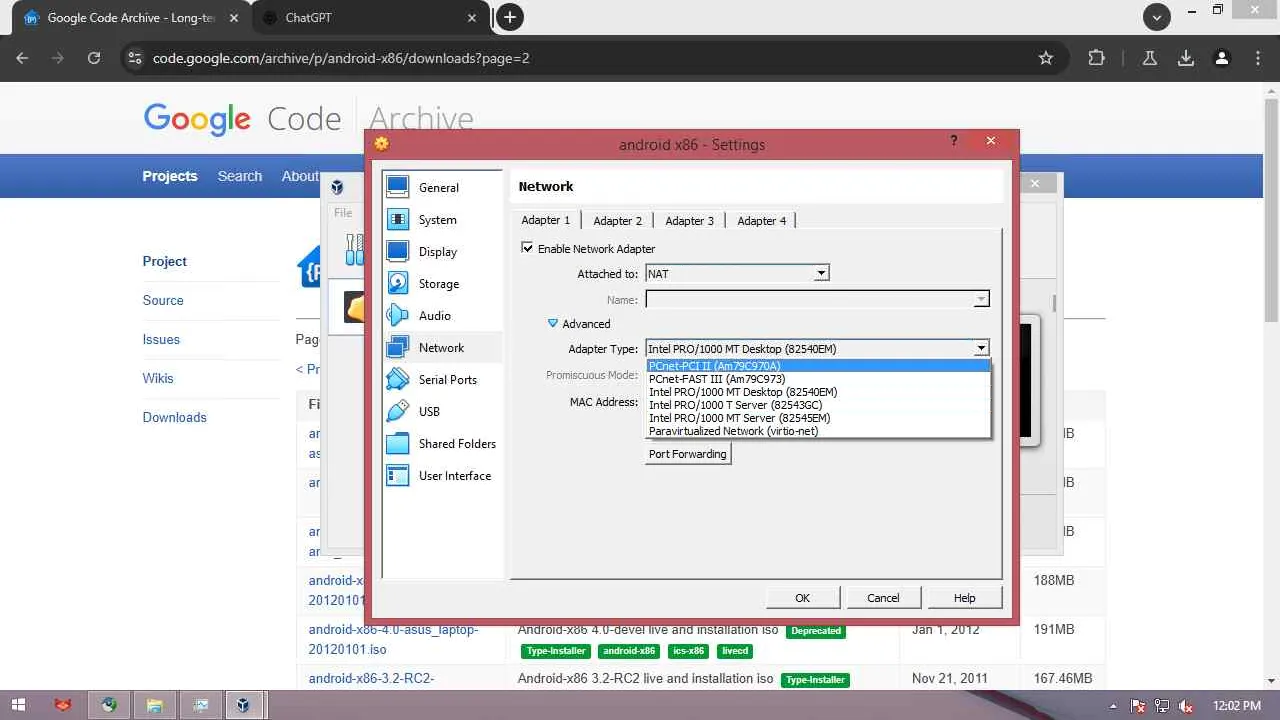Open the USB settings category icon
Image resolution: width=1280 pixels, height=720 pixels.
398,411
